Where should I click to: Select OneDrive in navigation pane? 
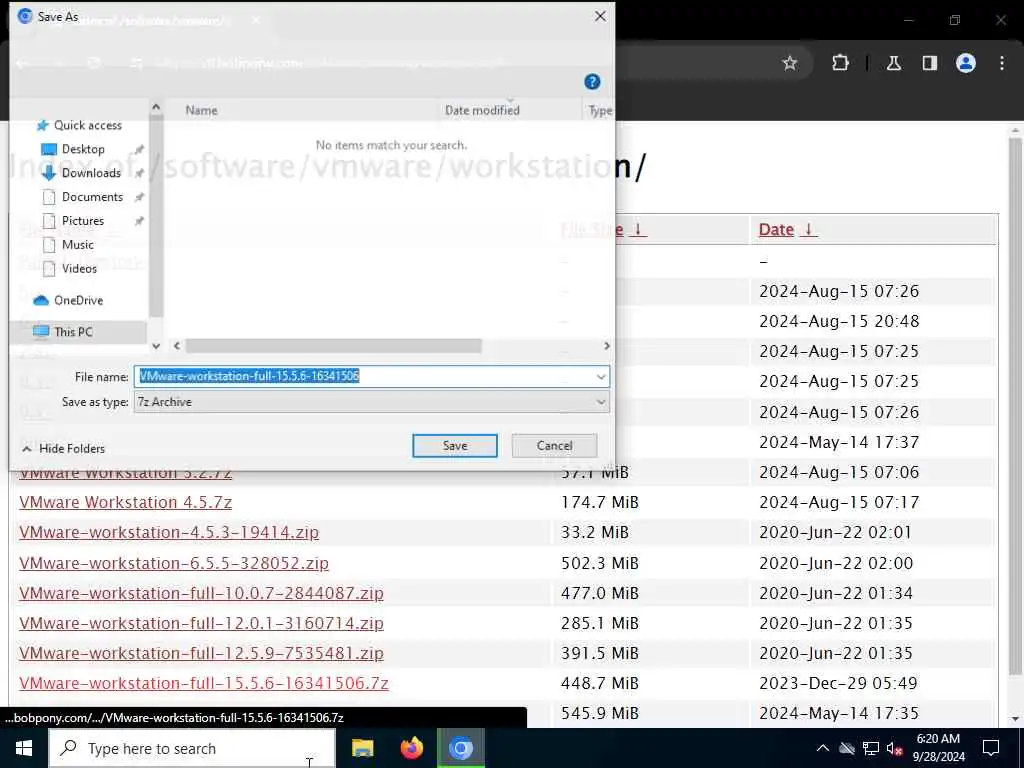pyautogui.click(x=69, y=300)
